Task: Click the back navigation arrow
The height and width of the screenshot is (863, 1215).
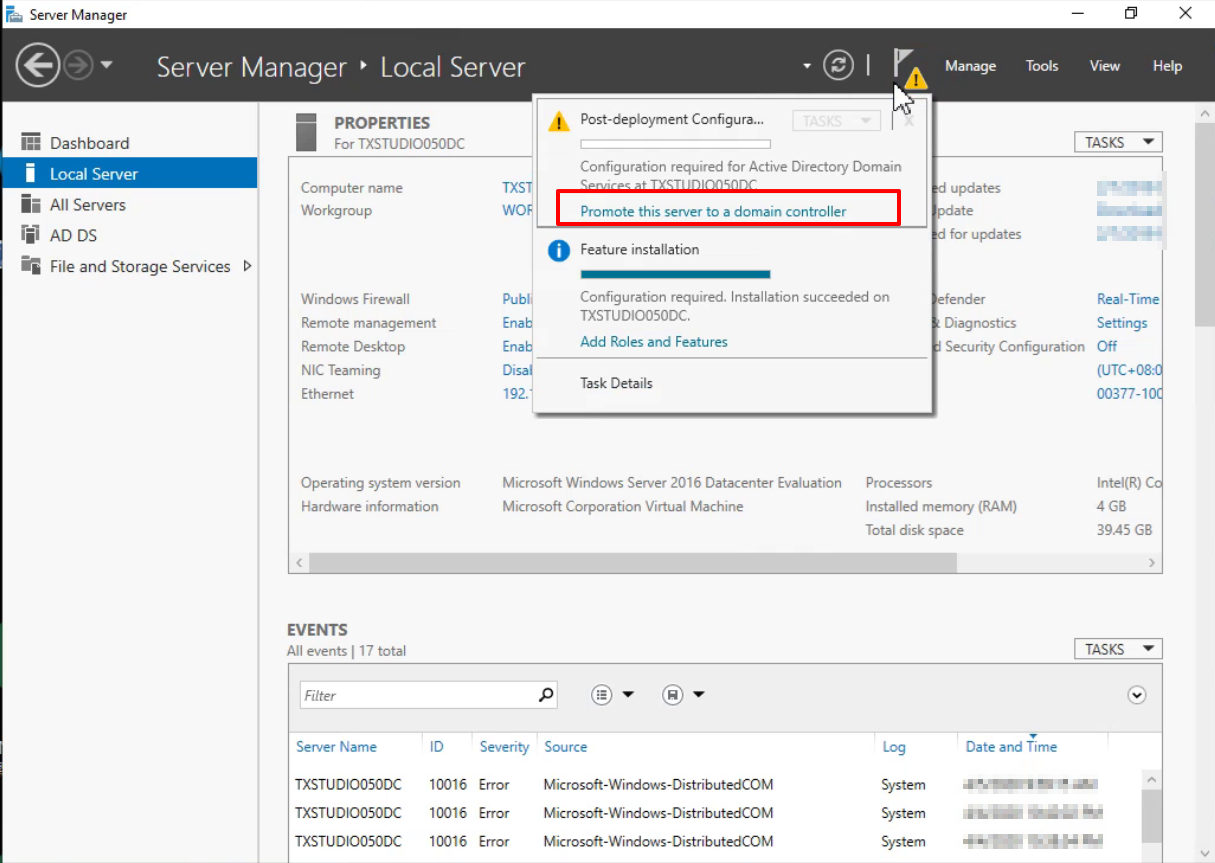Action: [38, 66]
